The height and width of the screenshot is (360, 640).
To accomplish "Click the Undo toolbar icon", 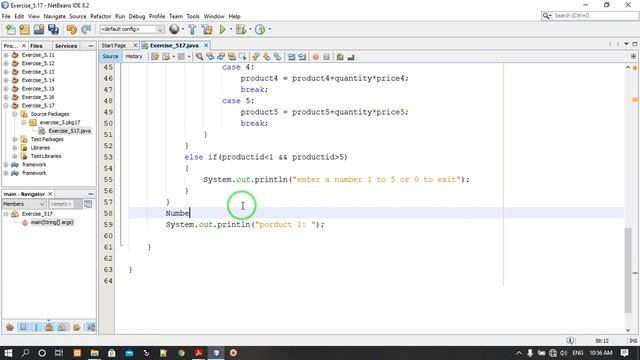I will click(x=72, y=29).
